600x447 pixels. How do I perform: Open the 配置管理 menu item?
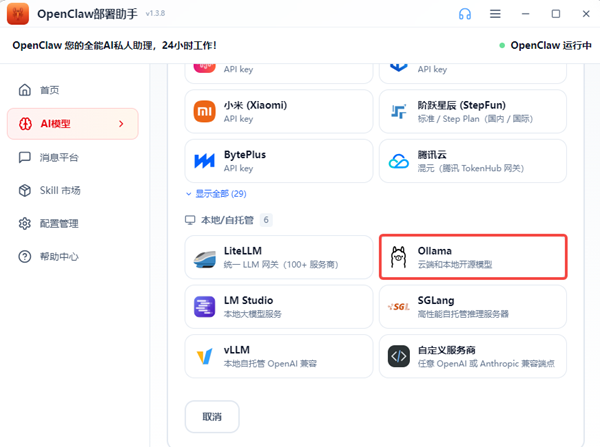coord(73,224)
